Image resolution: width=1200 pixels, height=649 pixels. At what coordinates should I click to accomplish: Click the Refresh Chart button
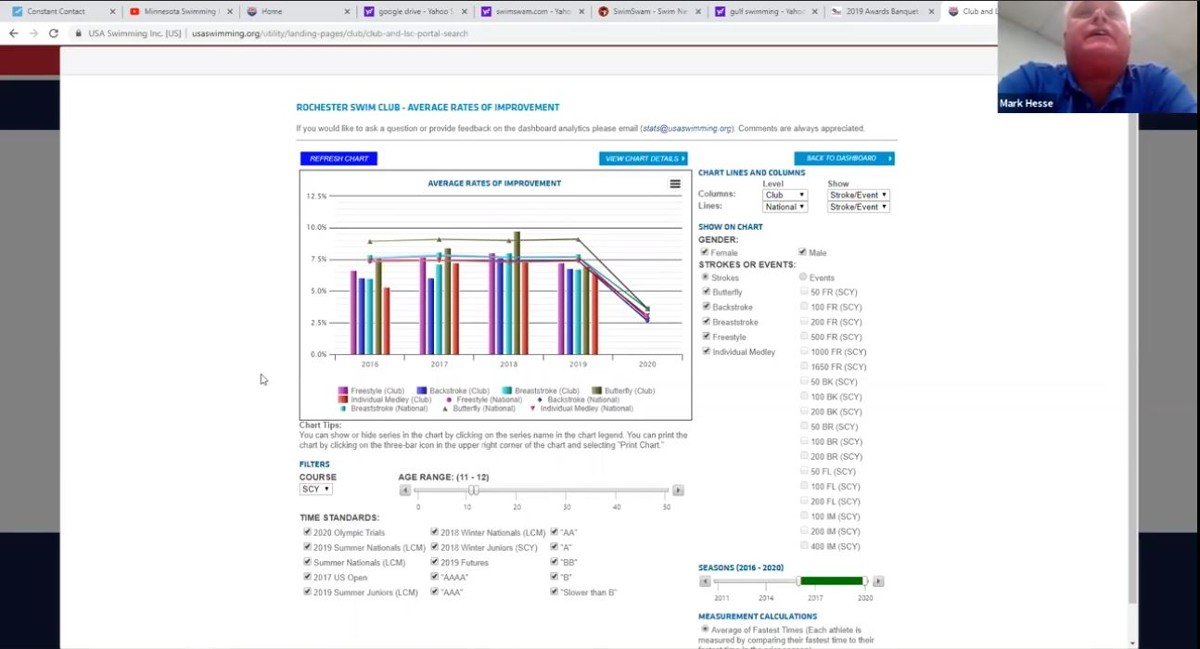[339, 159]
